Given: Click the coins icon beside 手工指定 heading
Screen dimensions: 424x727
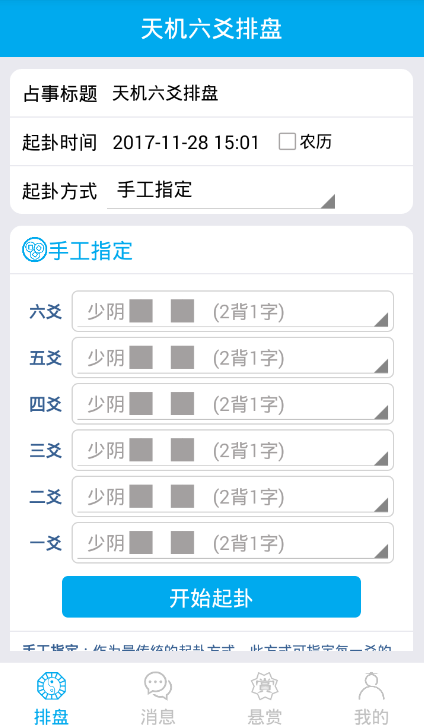Looking at the screenshot, I should (35, 250).
